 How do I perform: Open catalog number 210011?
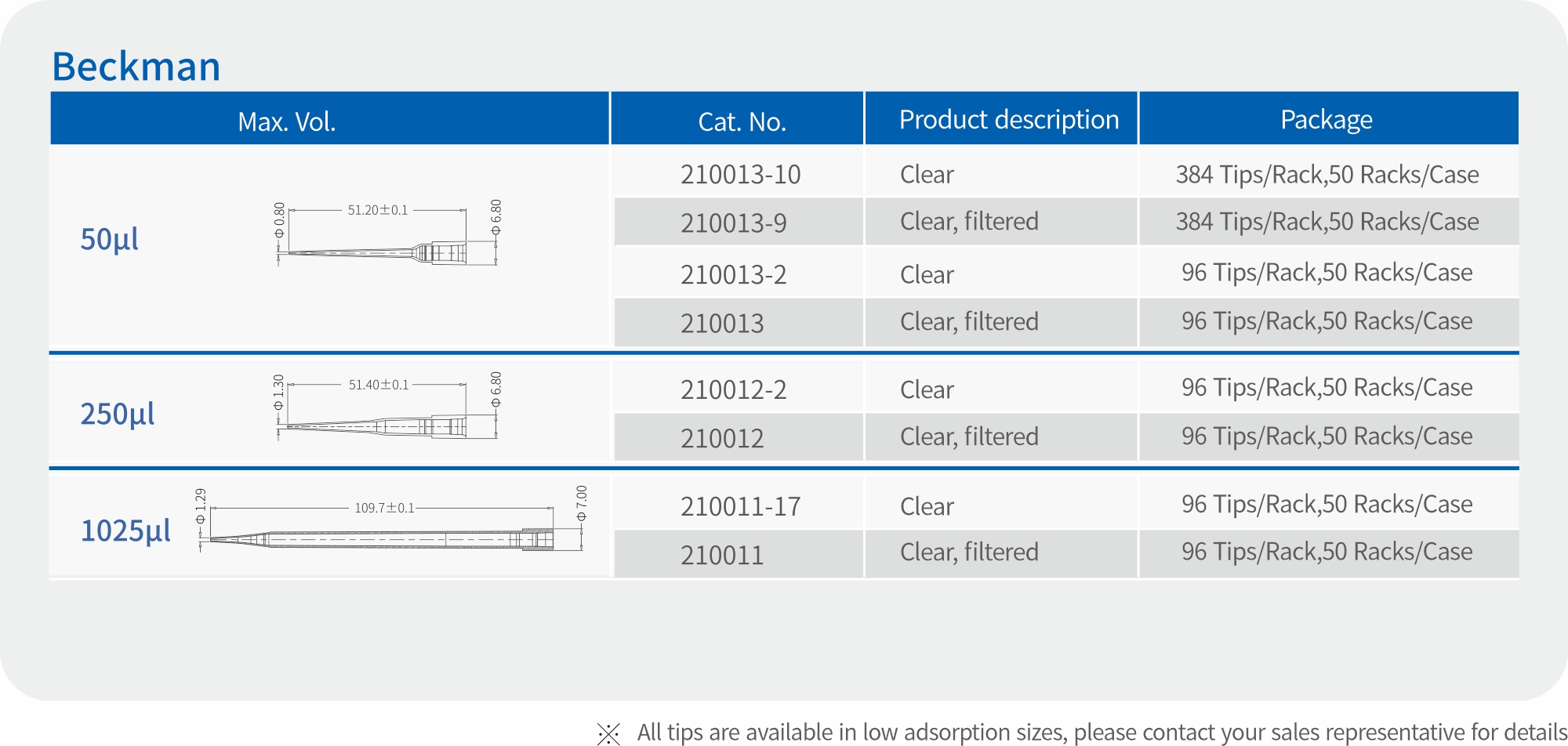722,556
